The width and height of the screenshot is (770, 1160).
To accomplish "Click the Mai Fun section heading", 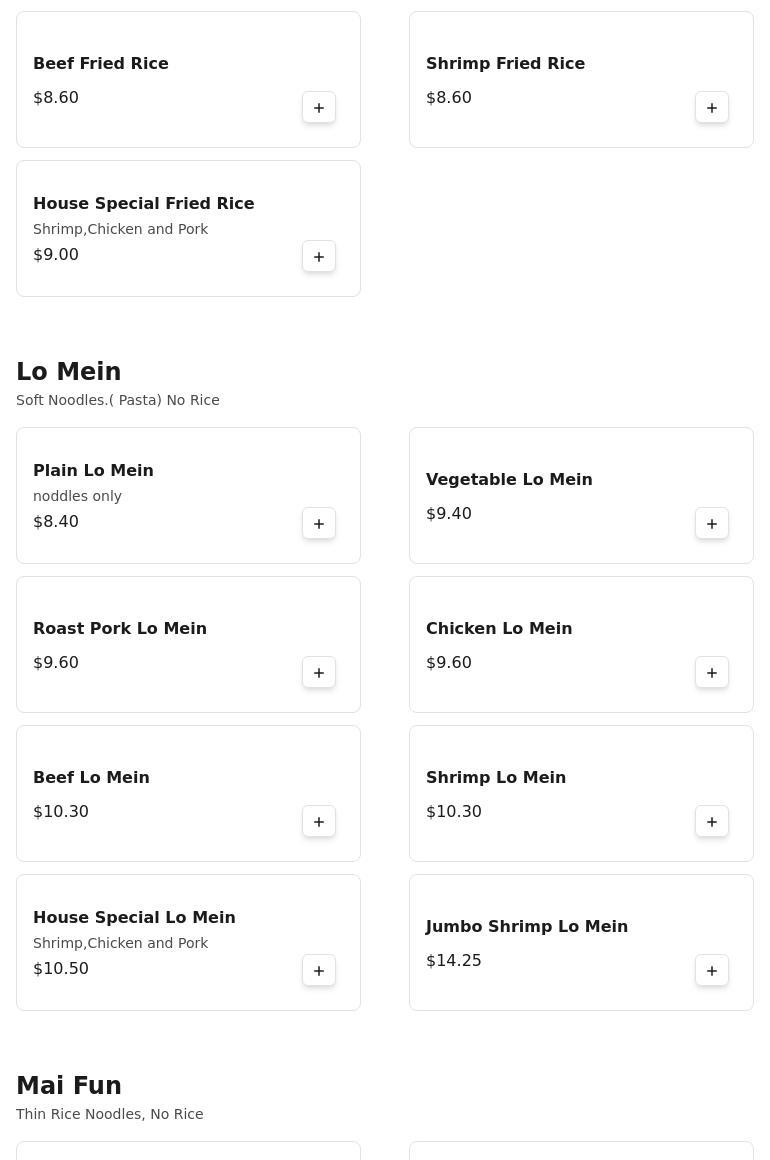I will [69, 1086].
